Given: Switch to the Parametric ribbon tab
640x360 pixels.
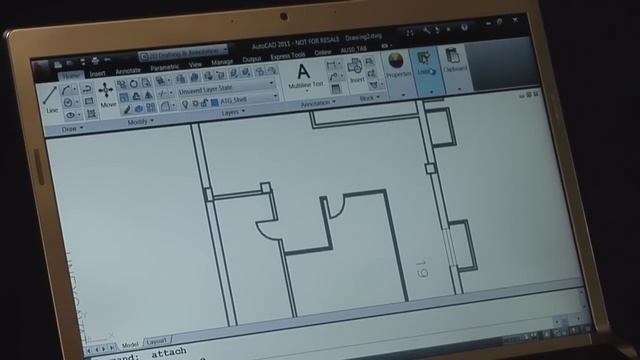Looking at the screenshot, I should coord(164,68).
